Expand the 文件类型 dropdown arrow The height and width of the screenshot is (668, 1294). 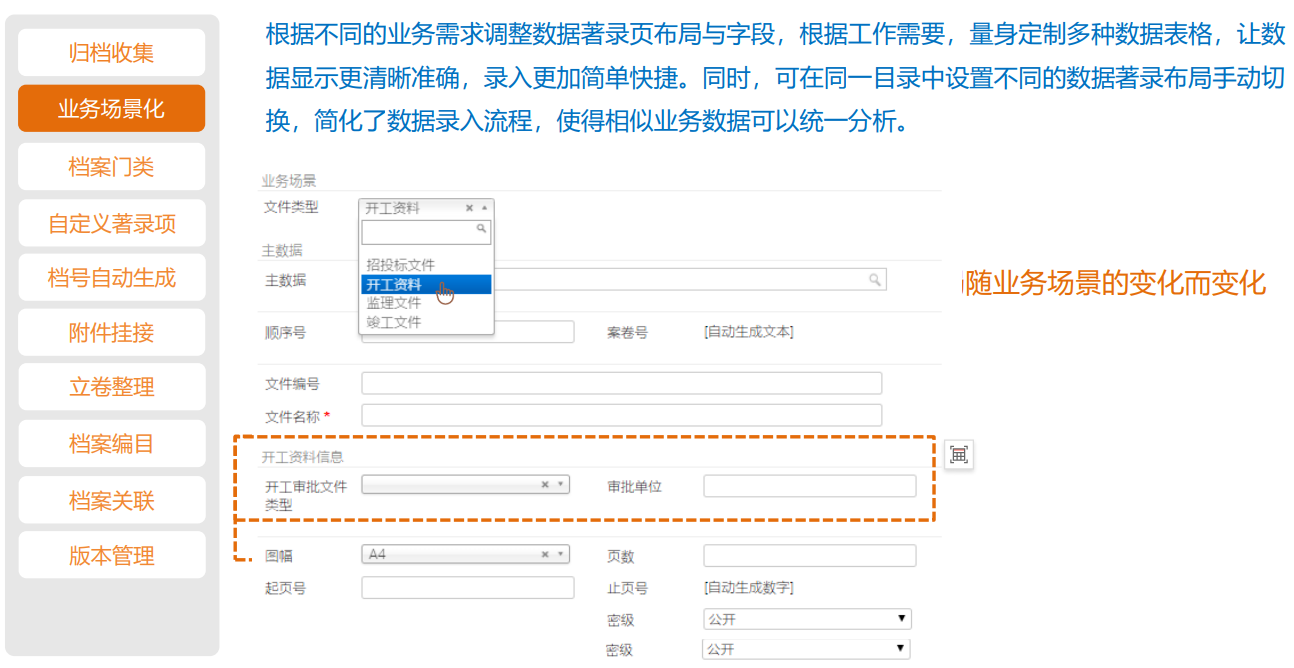point(485,208)
